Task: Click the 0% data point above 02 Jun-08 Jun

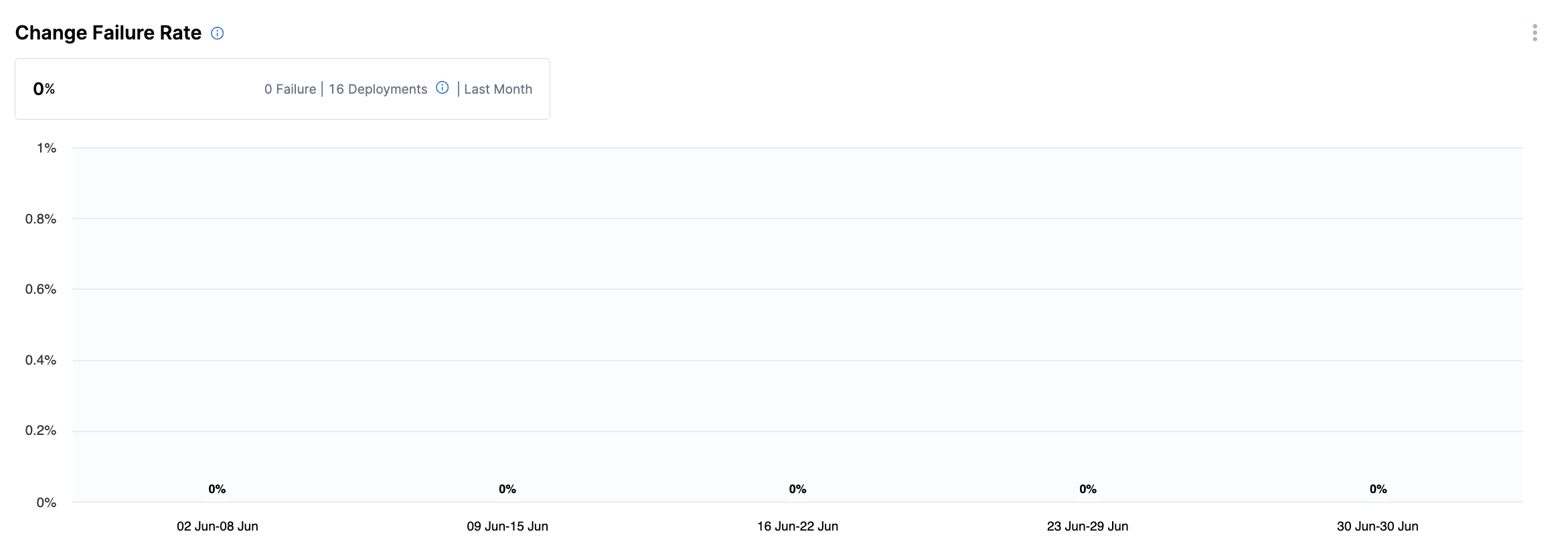Action: coord(217,489)
